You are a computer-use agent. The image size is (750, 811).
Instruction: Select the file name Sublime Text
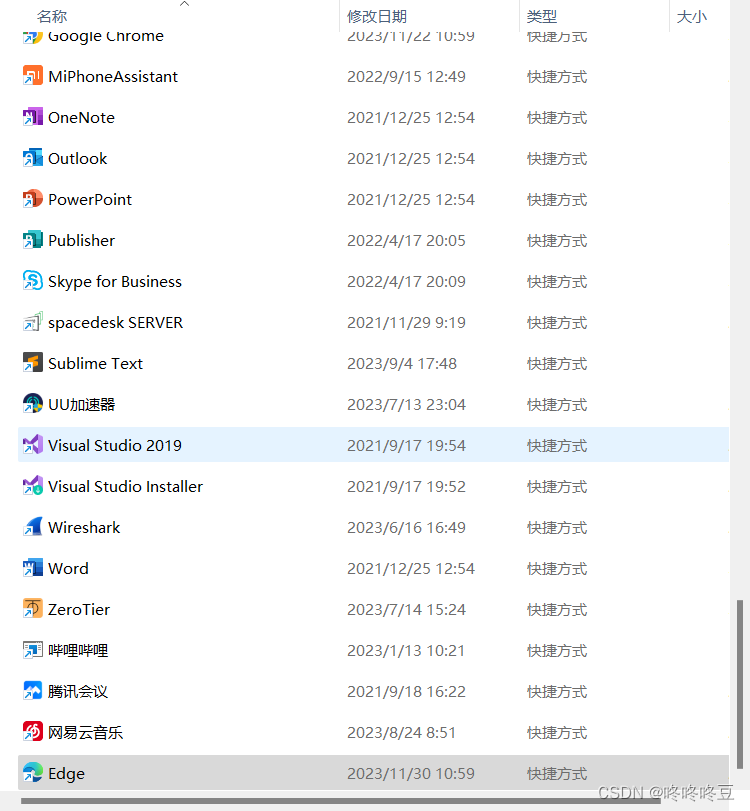95,363
